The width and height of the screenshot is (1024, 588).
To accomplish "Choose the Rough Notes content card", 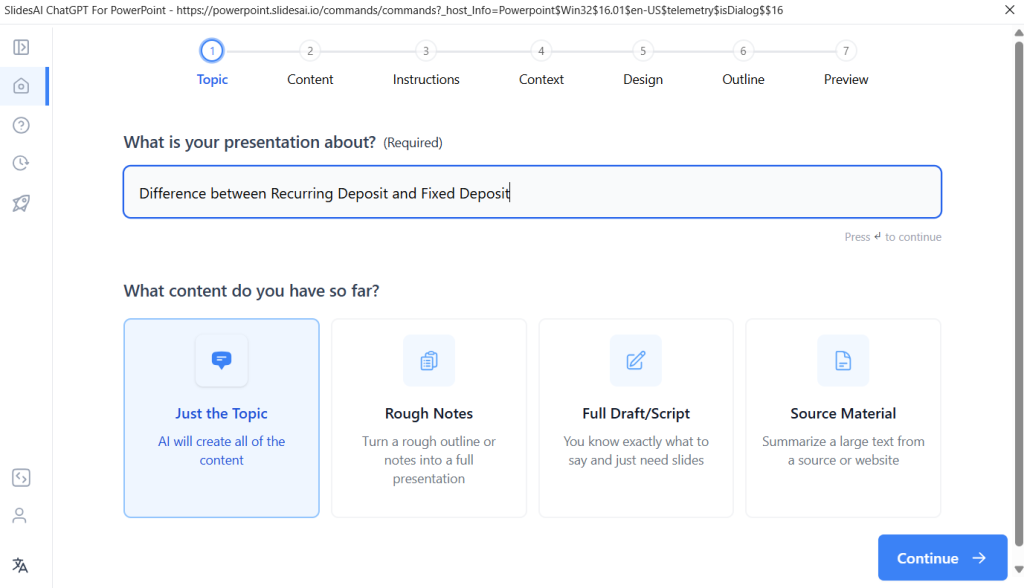I will (x=429, y=418).
